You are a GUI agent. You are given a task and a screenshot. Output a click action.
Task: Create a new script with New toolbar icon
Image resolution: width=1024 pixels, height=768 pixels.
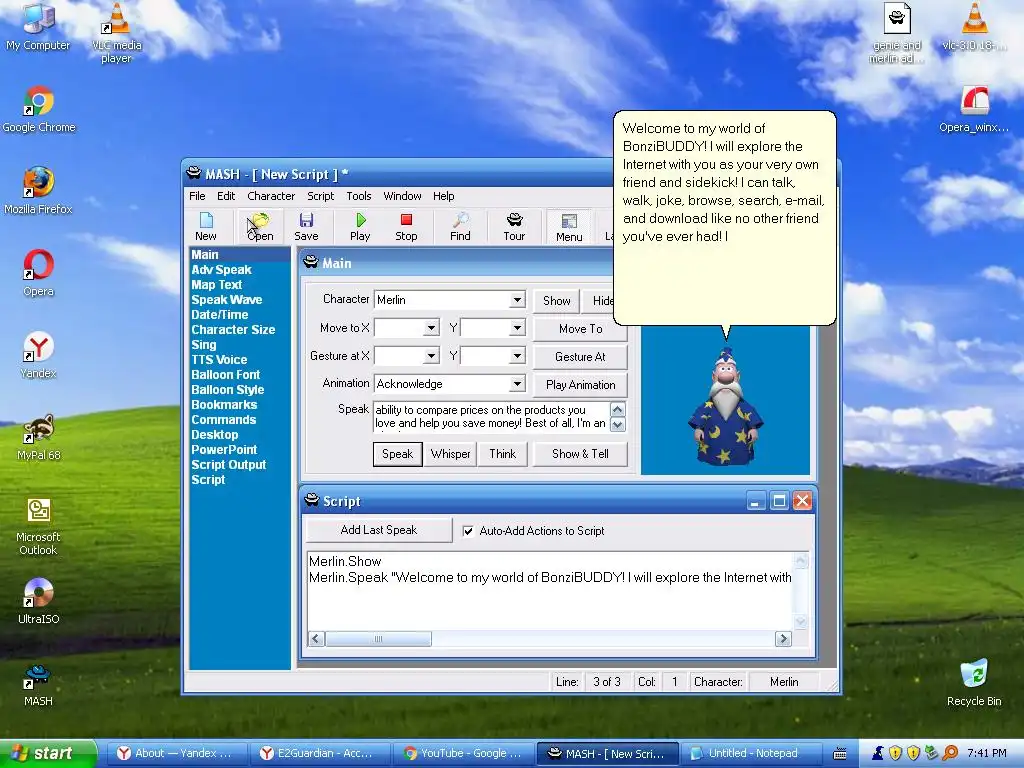click(206, 227)
